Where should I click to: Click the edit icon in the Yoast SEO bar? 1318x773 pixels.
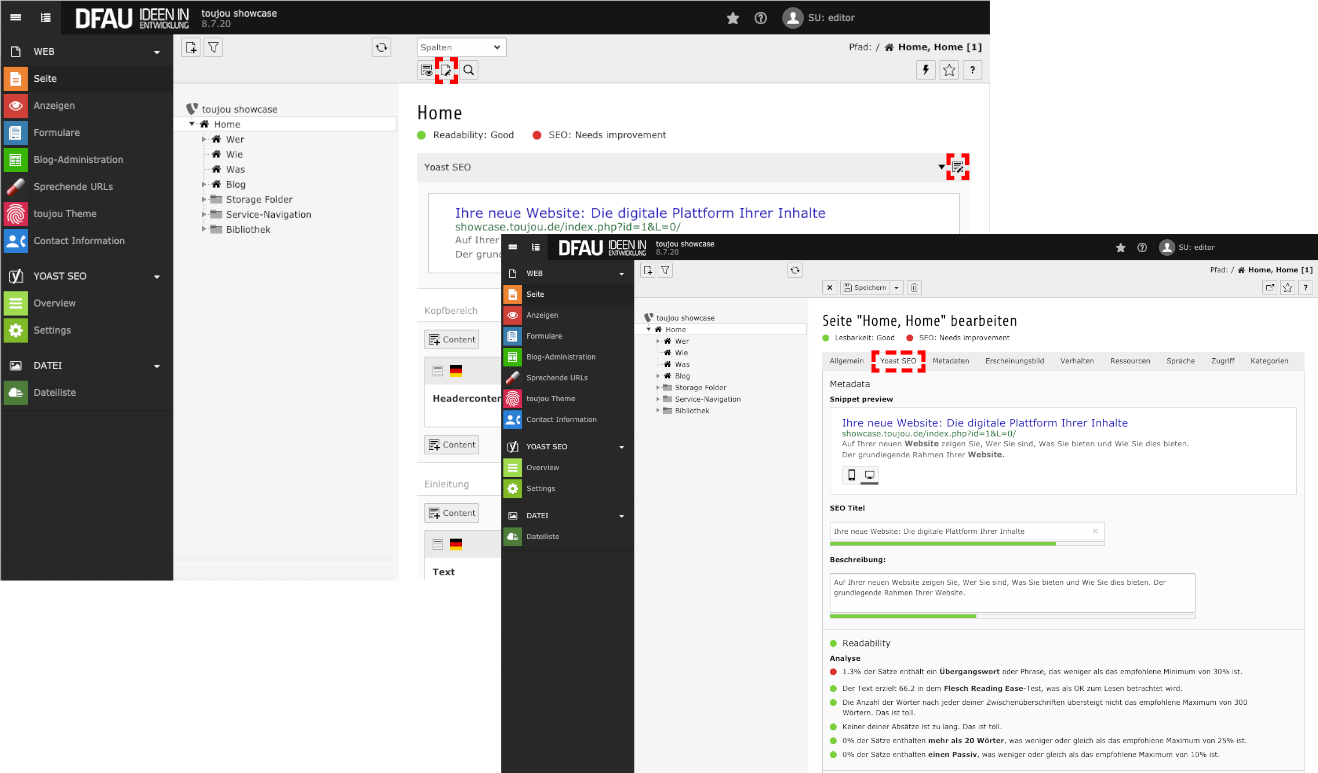pyautogui.click(x=958, y=167)
